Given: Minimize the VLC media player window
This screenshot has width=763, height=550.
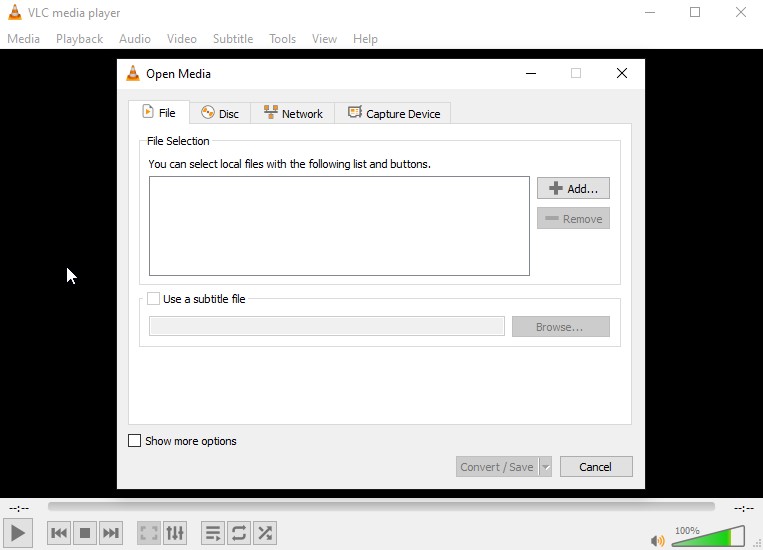Looking at the screenshot, I should coord(650,12).
